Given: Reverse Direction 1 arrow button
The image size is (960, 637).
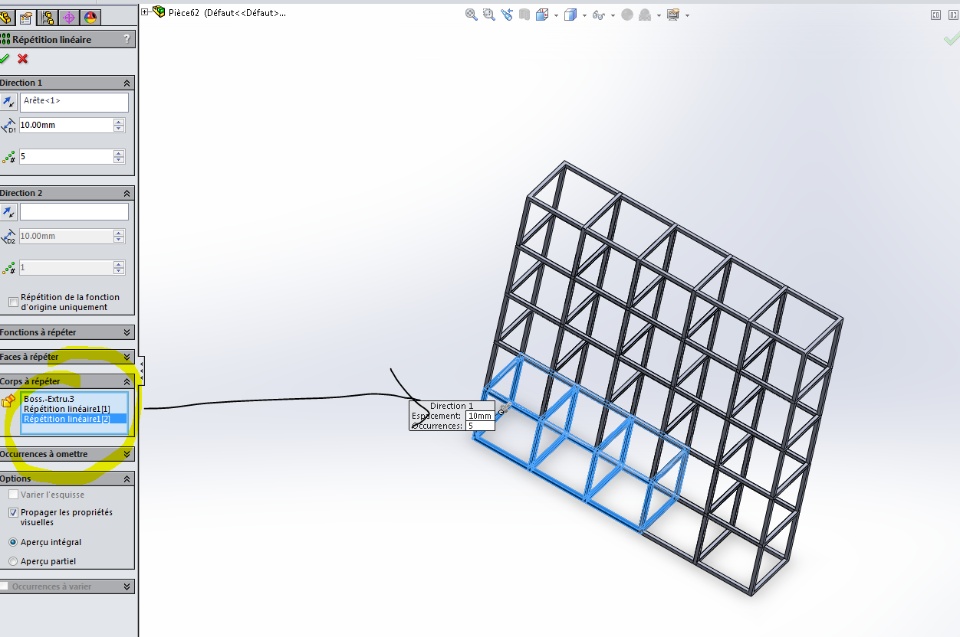Looking at the screenshot, I should [9, 102].
